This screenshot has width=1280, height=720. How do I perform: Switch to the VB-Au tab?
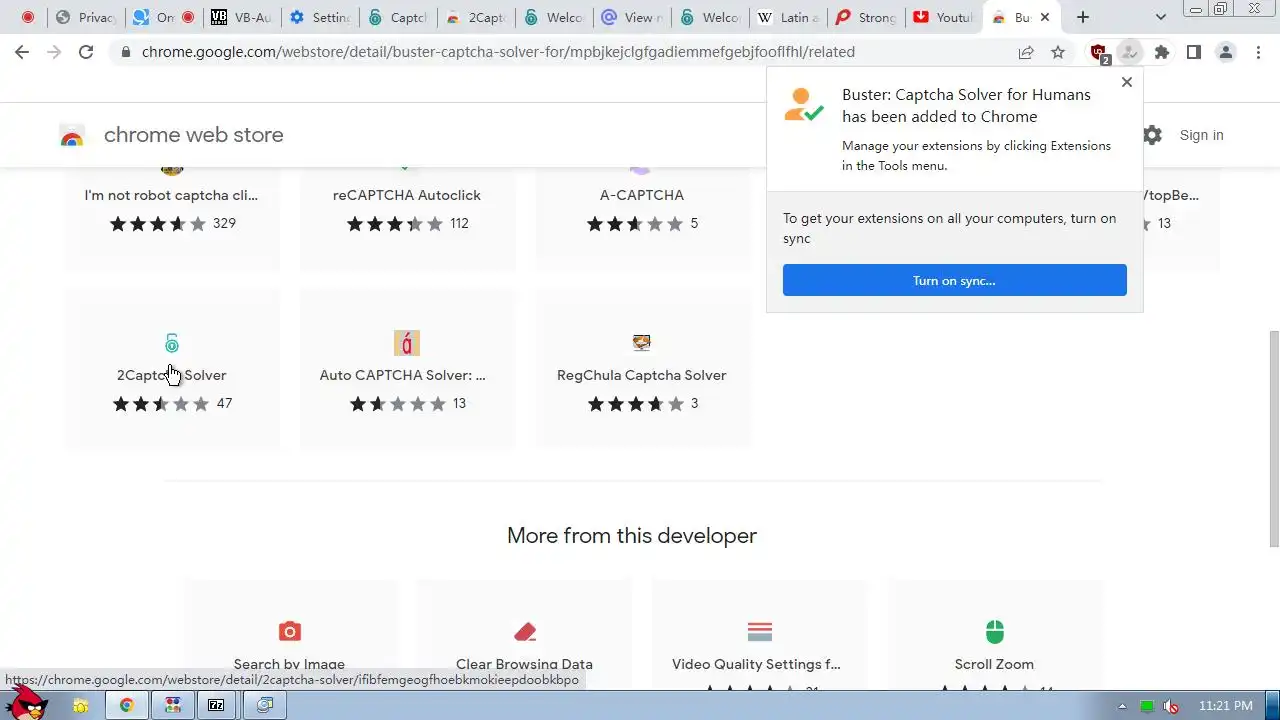241,17
